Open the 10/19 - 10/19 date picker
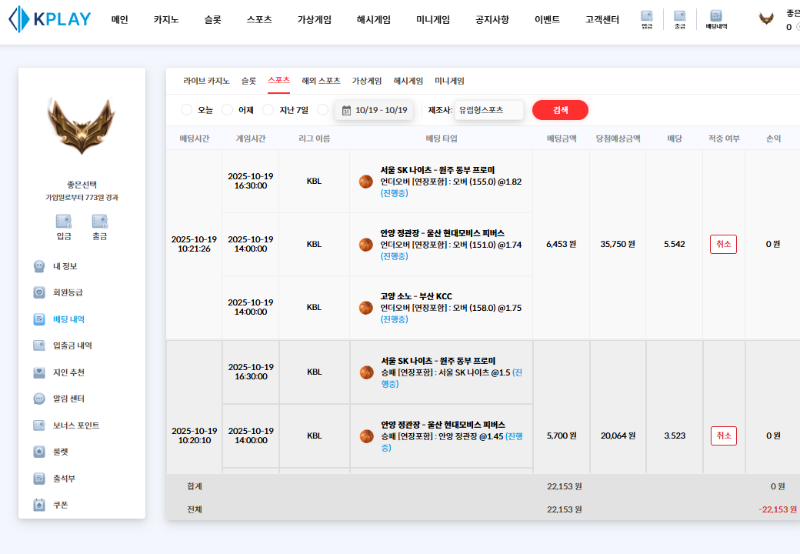This screenshot has height=554, width=800. (374, 110)
